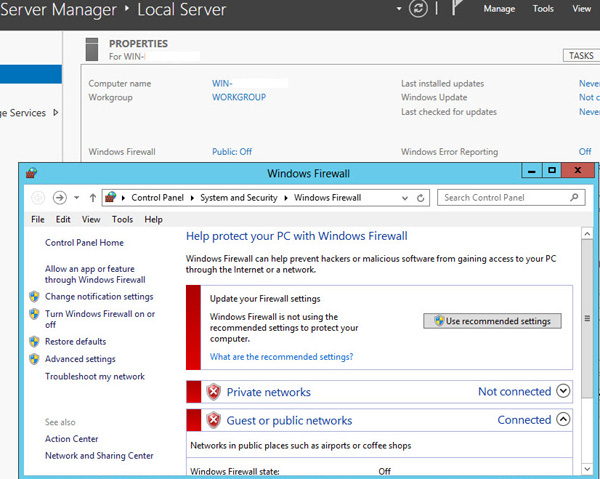Screen dimensions: 600x479
Task: Open Network and Sharing Center link
Action: pyautogui.click(x=99, y=456)
